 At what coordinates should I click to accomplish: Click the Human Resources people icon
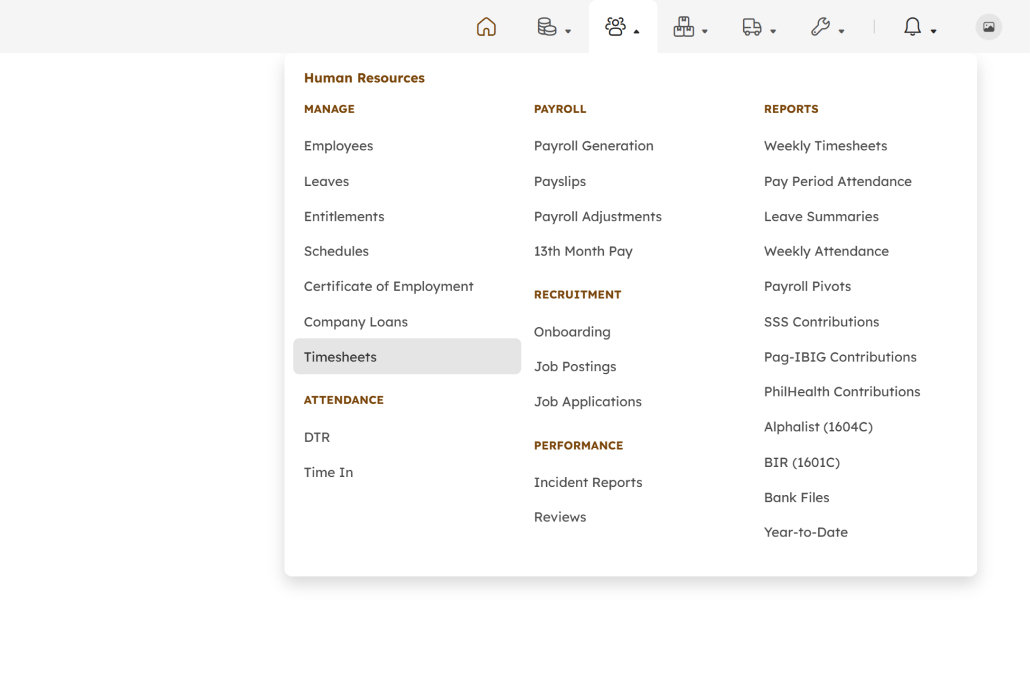tap(615, 27)
